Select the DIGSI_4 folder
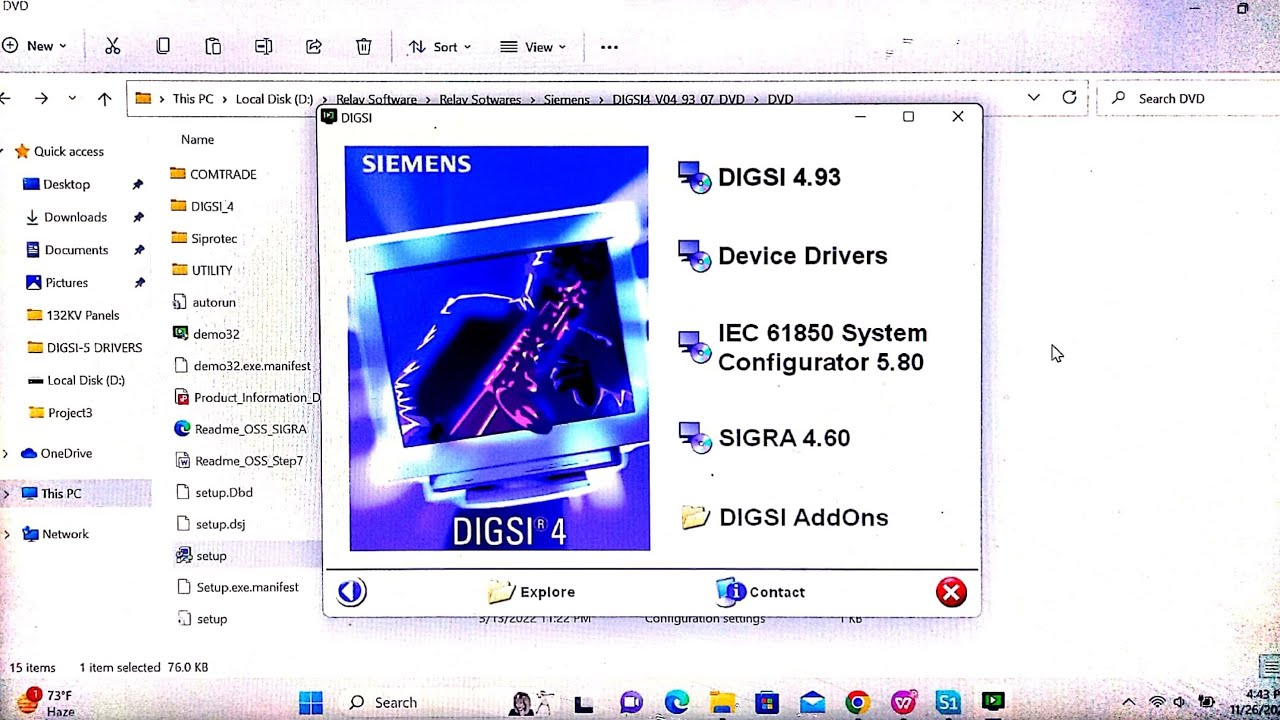This screenshot has height=720, width=1280. coord(201,206)
